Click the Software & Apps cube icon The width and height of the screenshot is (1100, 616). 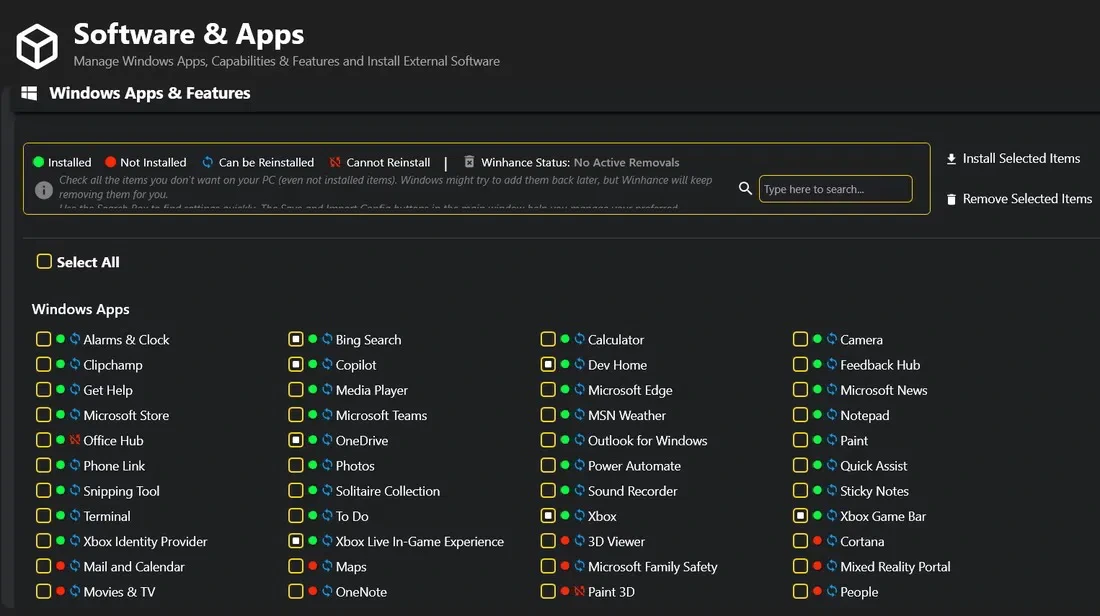point(37,46)
